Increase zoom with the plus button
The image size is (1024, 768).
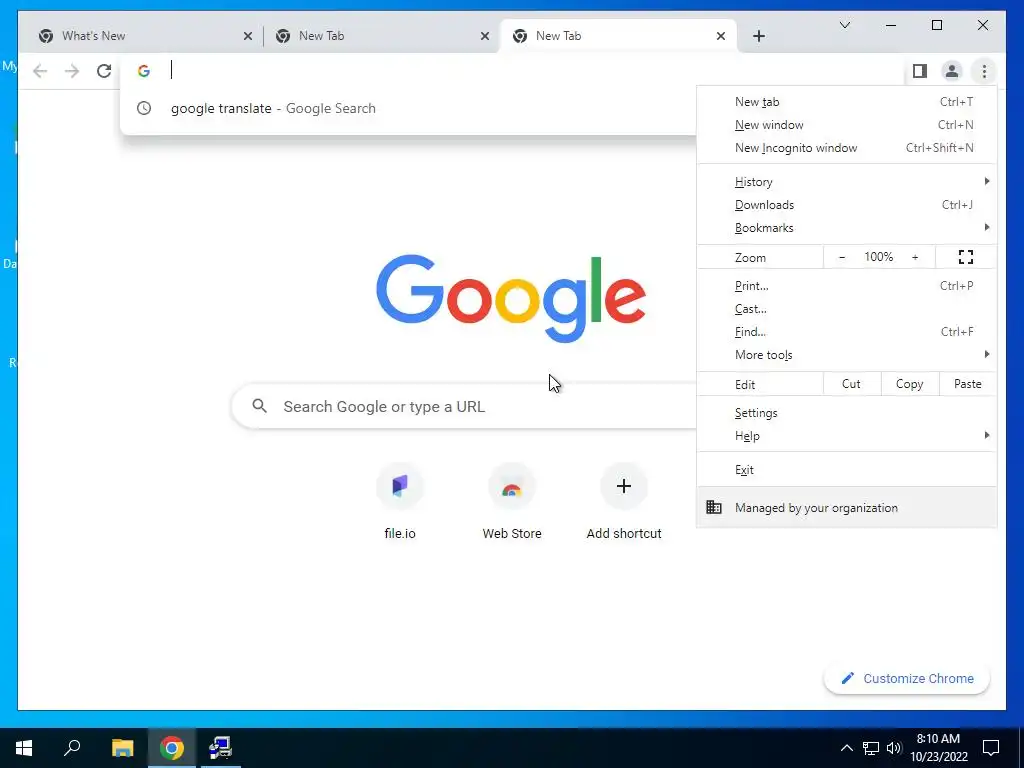coord(915,257)
